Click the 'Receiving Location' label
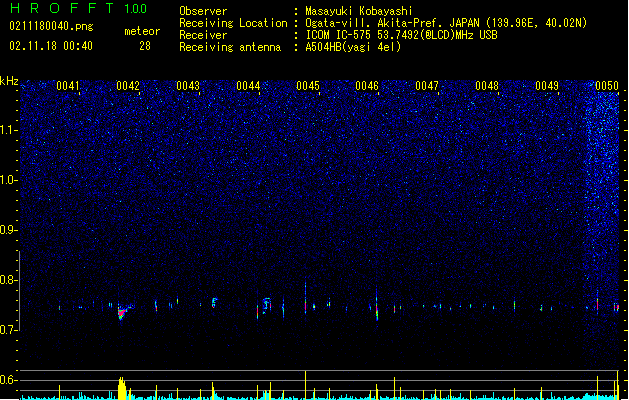The height and width of the screenshot is (400, 629). [x=233, y=23]
